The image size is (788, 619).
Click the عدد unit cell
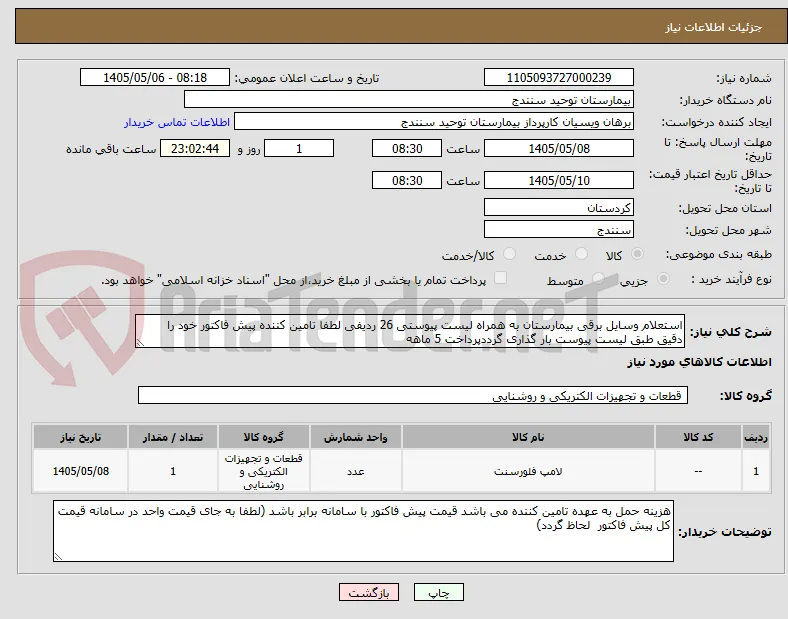356,471
